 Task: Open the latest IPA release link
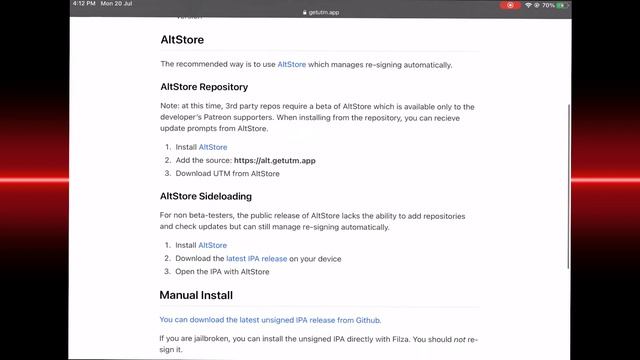pyautogui.click(x=257, y=259)
